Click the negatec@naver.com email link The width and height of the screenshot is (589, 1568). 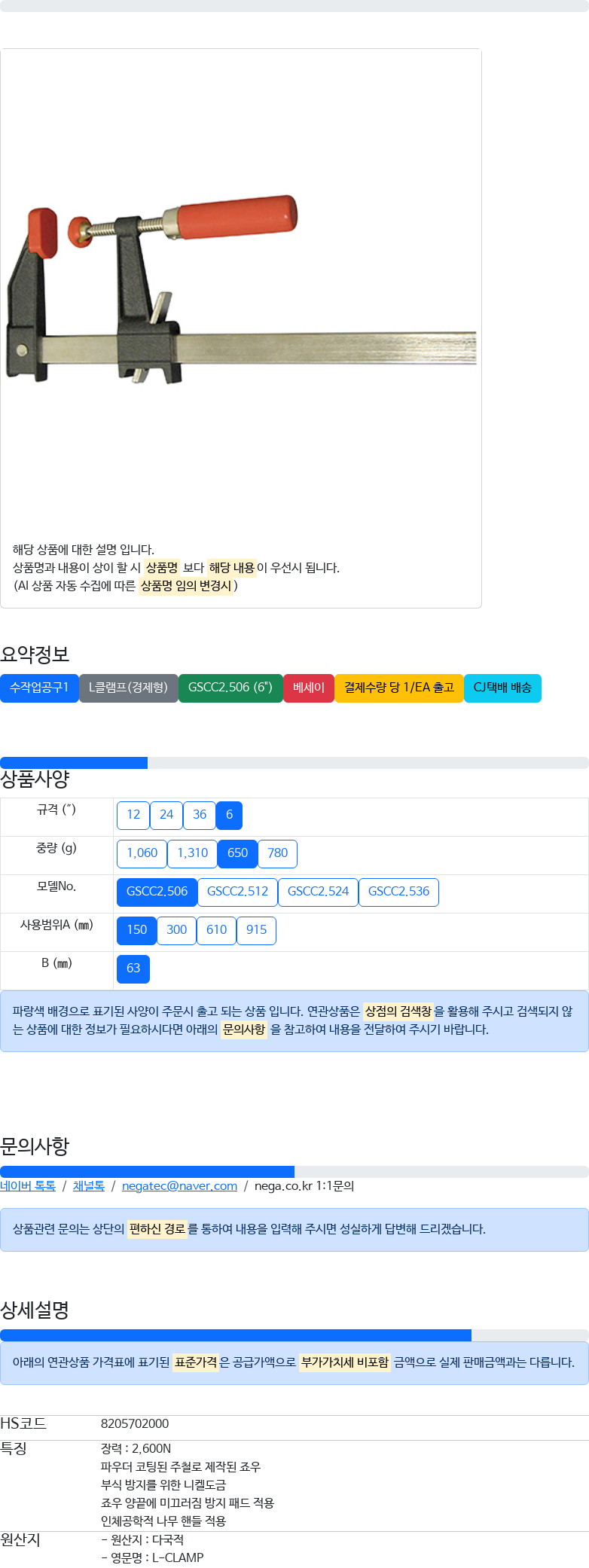coord(179,1186)
